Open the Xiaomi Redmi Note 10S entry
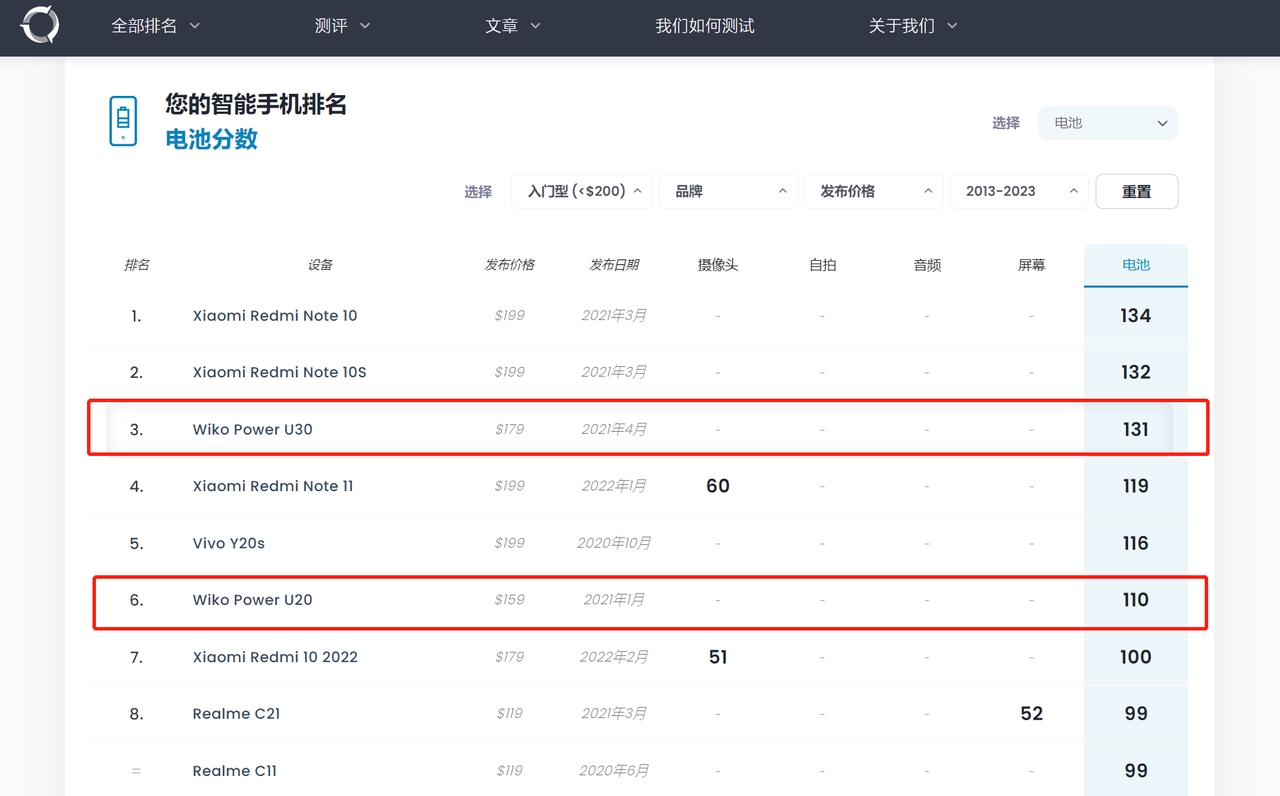The height and width of the screenshot is (796, 1280). pyautogui.click(x=280, y=372)
